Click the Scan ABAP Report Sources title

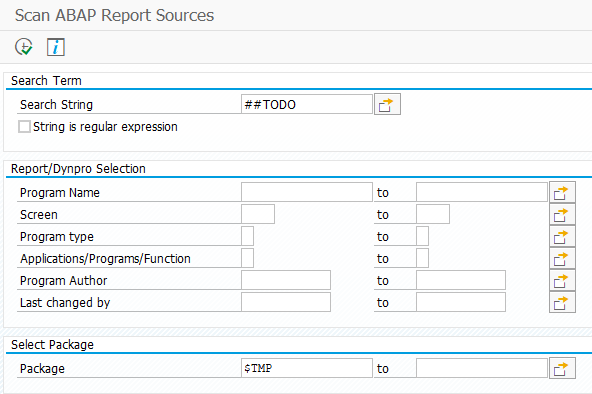point(114,15)
